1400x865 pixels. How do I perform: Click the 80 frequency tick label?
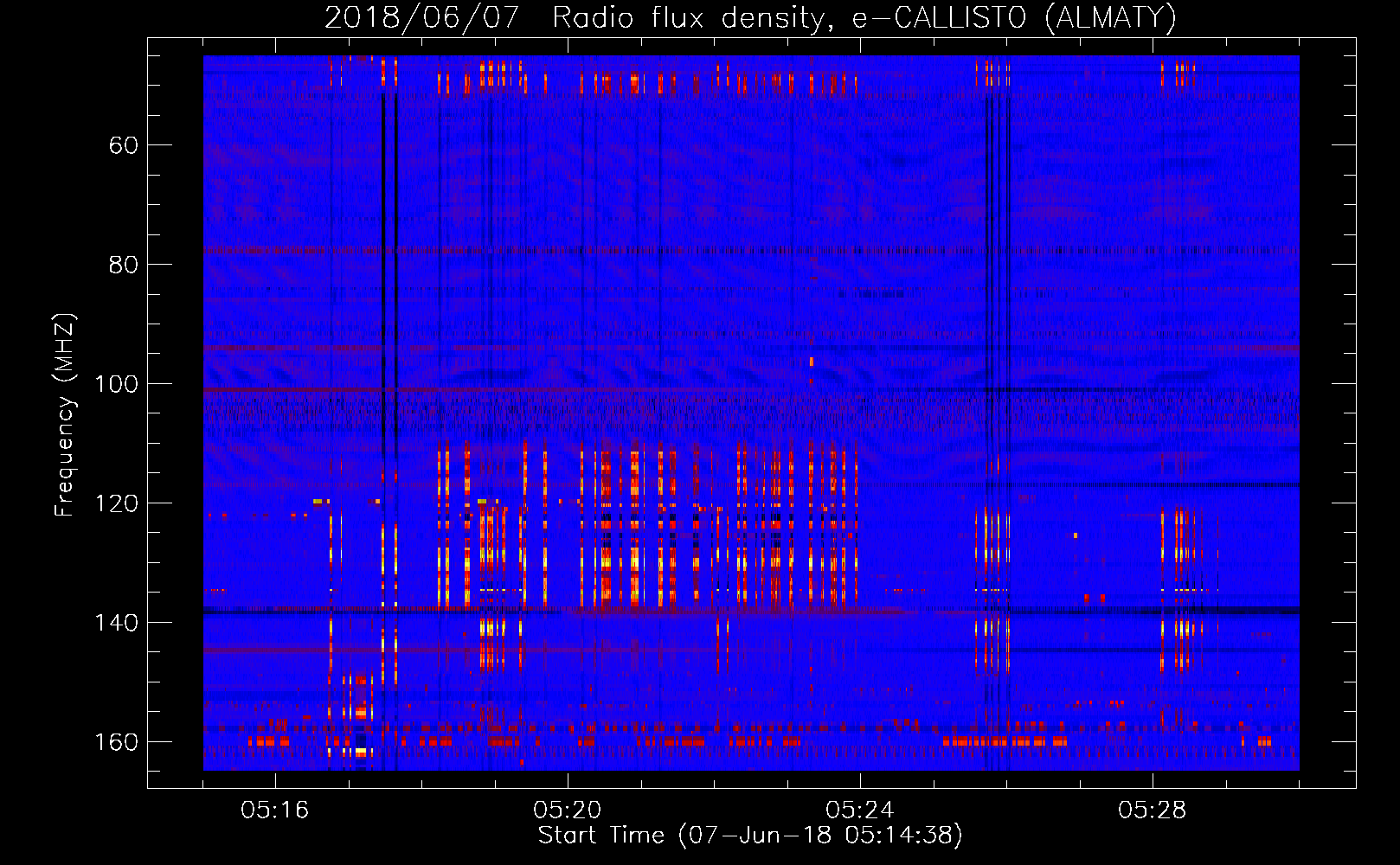point(124,265)
